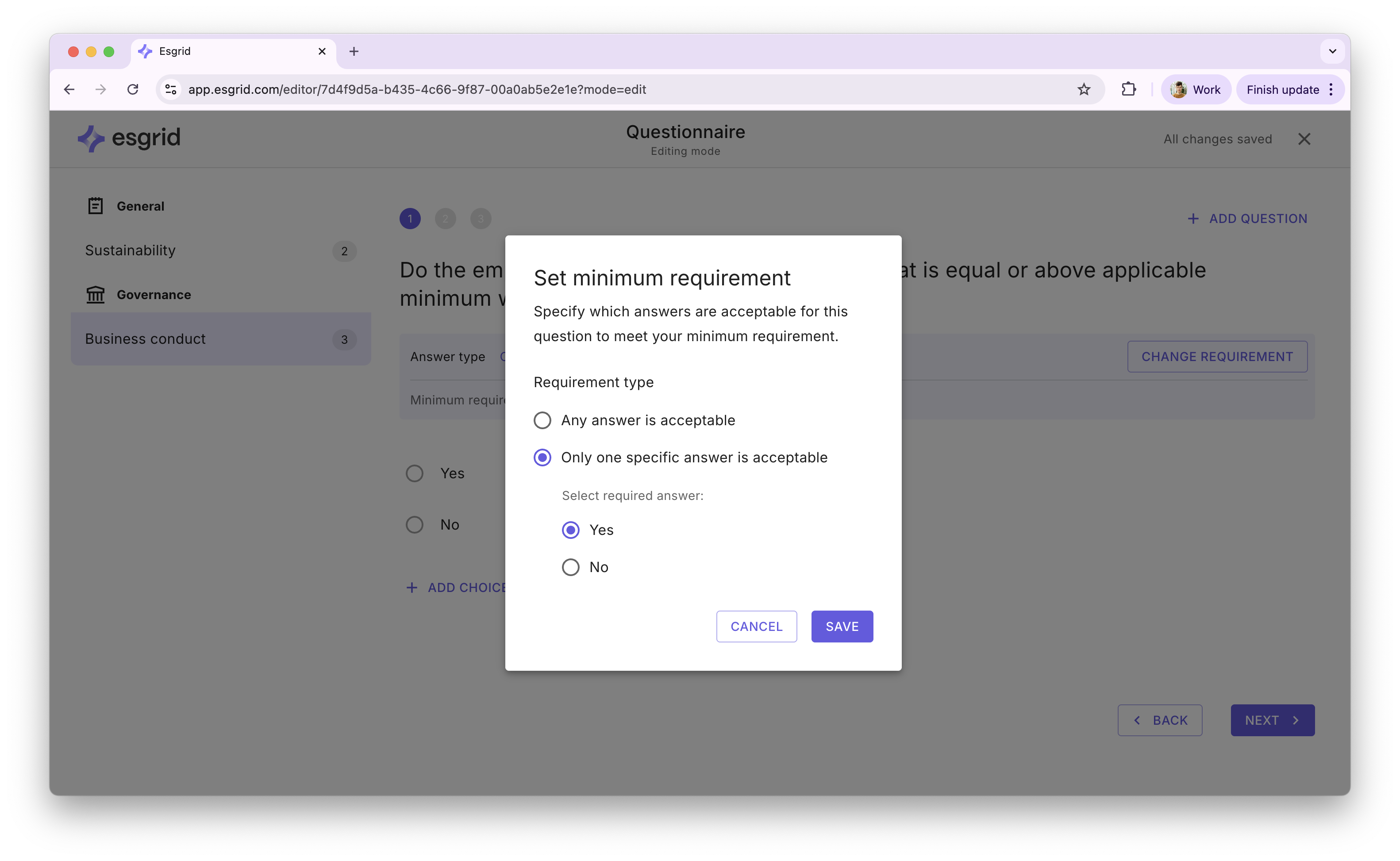Select No as the required answer

(570, 567)
